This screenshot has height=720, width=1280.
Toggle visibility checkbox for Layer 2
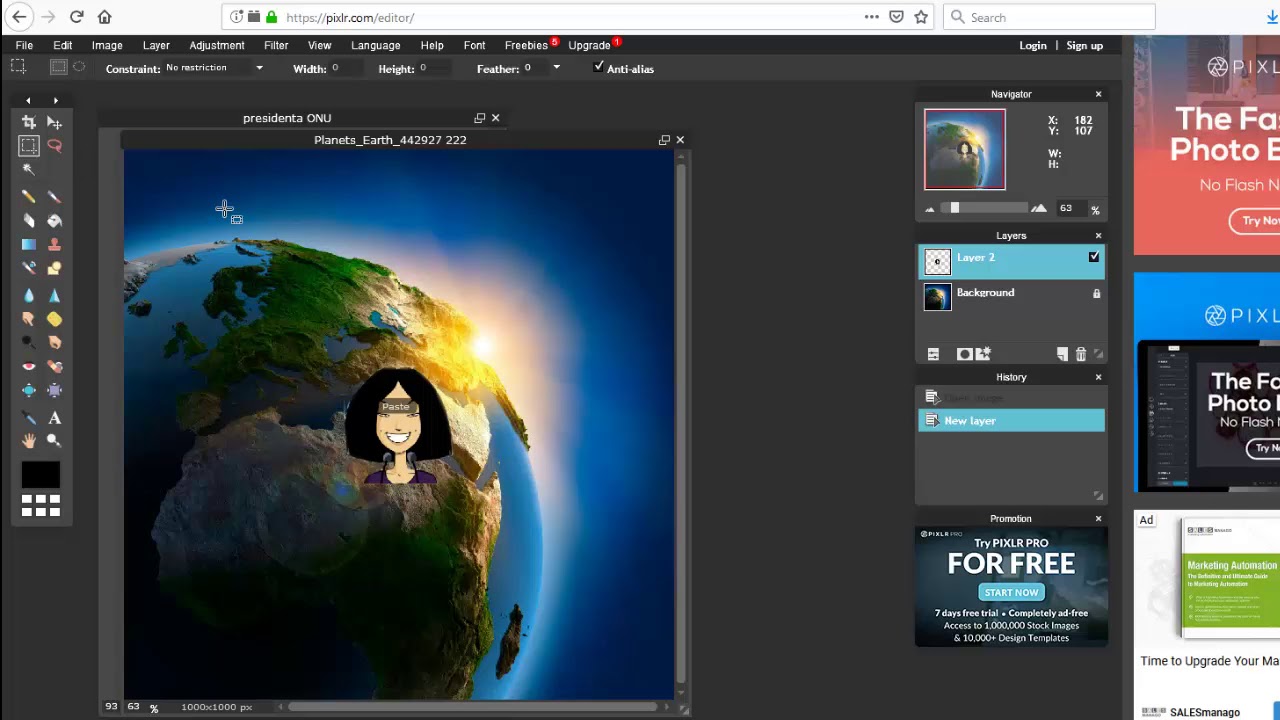[1094, 258]
